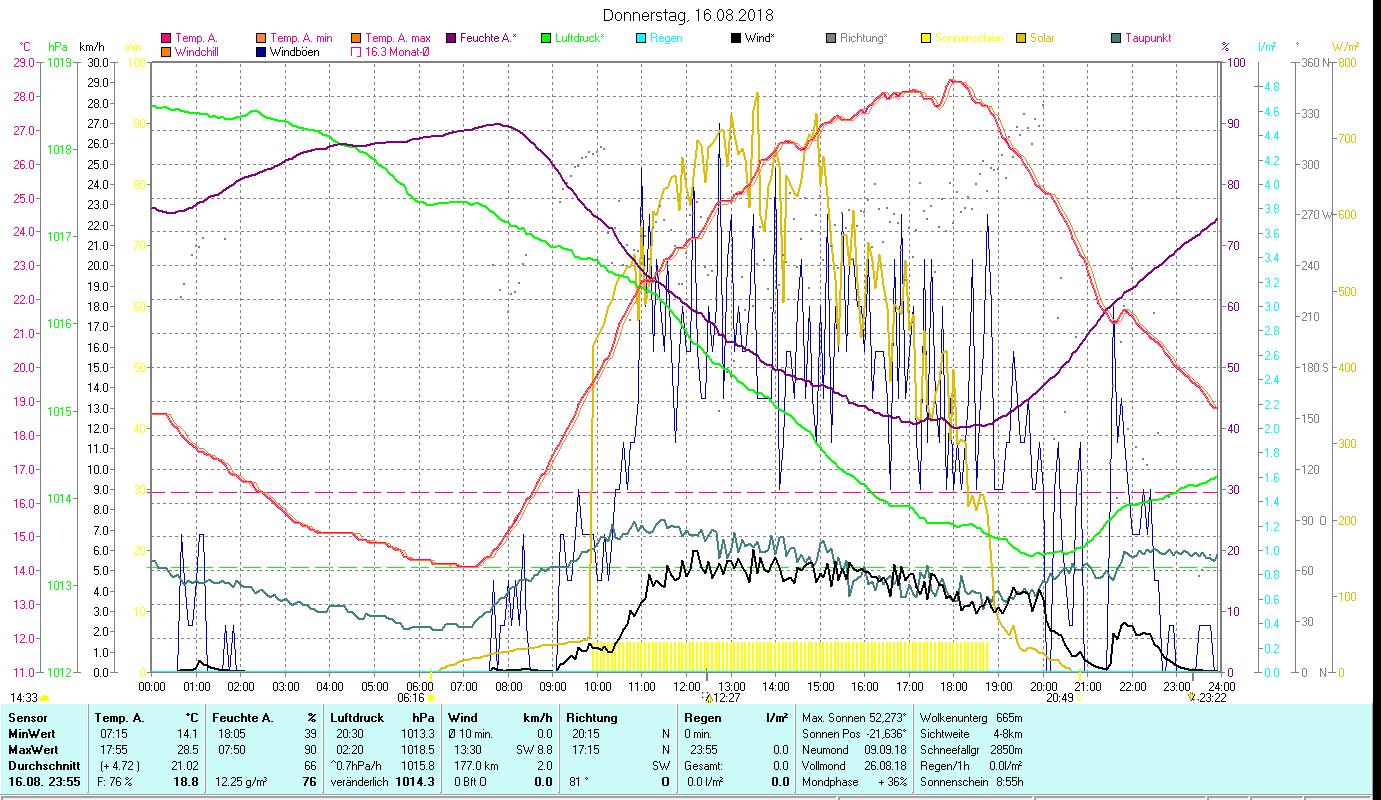Viewport: 1381px width, 800px height.
Task: Click the sunrise icon at 06:16
Action: [432, 699]
